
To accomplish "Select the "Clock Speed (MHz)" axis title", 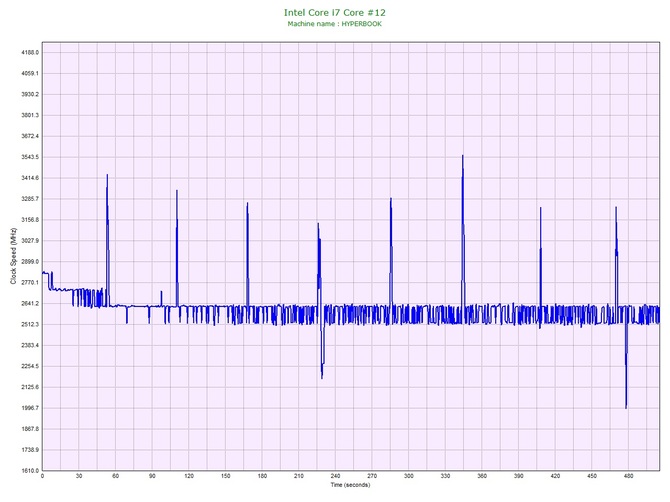I will (14, 256).
